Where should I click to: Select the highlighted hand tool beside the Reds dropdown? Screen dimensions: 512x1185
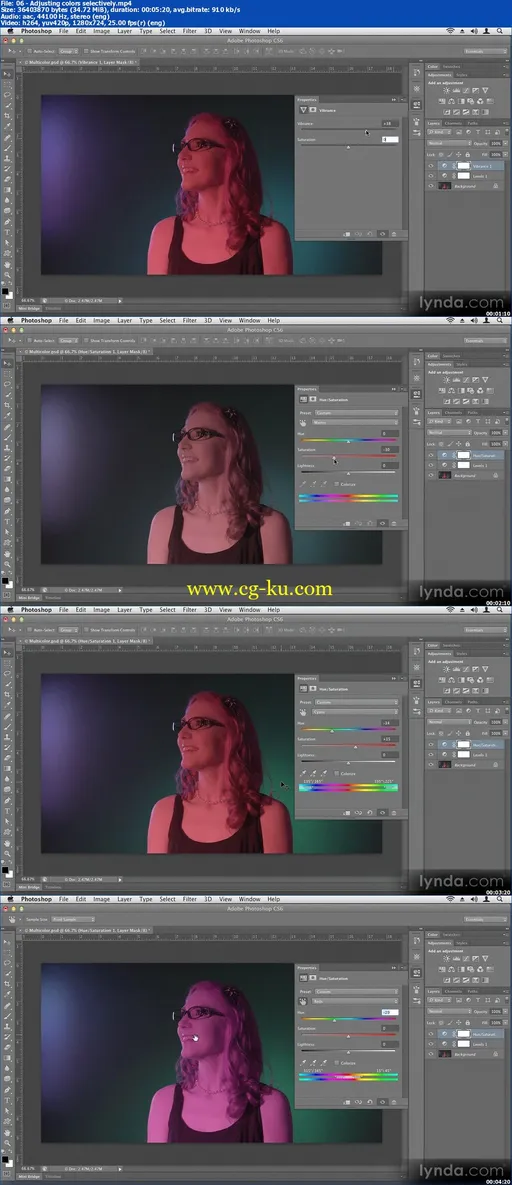(x=303, y=1001)
